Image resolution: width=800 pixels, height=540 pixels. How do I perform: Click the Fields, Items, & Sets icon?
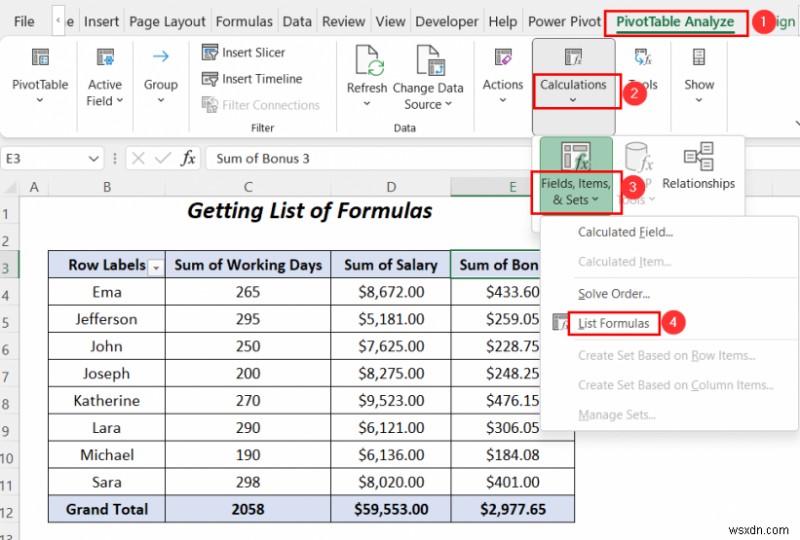pyautogui.click(x=576, y=157)
